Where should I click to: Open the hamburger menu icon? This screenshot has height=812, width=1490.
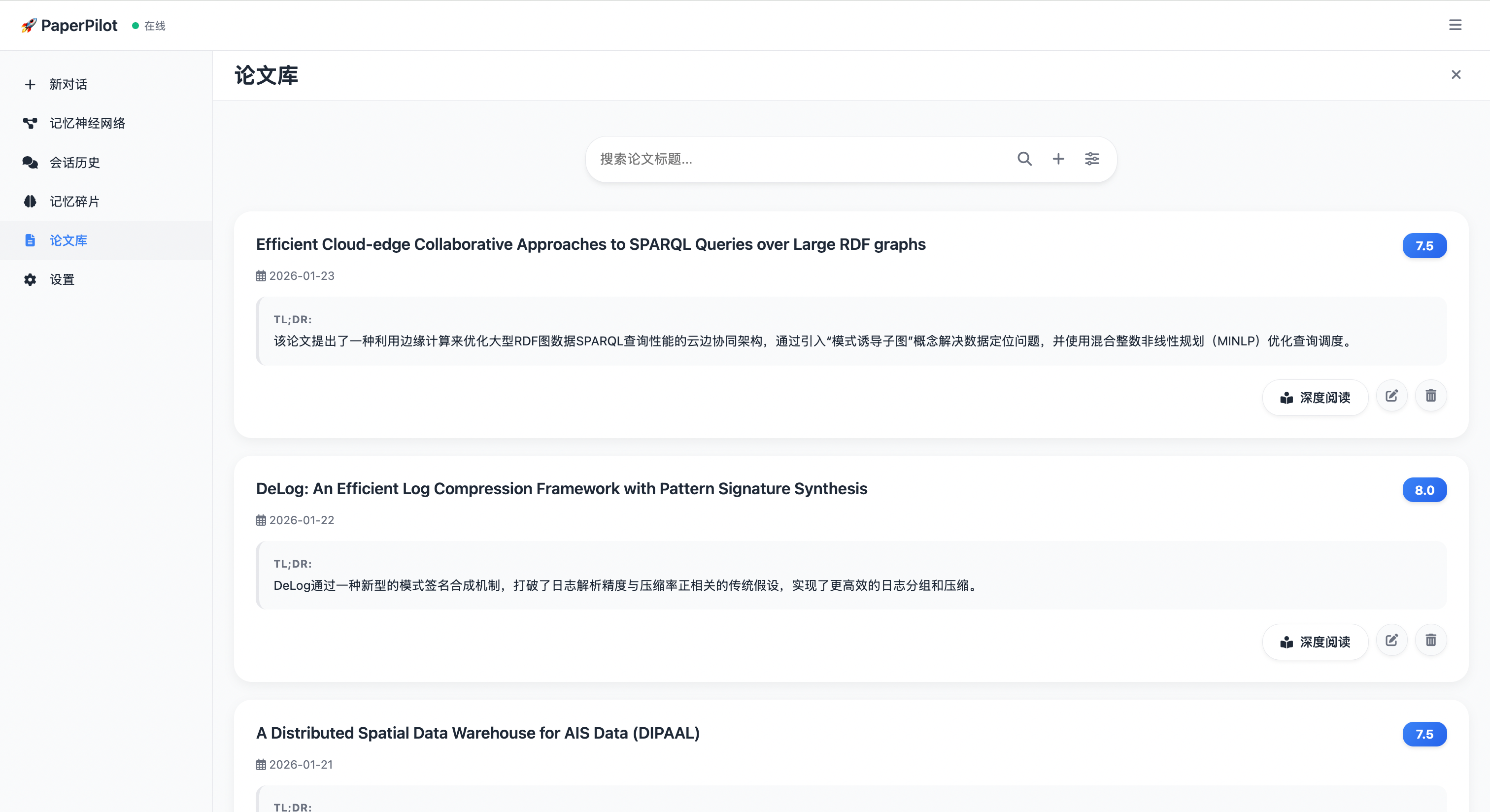coord(1455,25)
